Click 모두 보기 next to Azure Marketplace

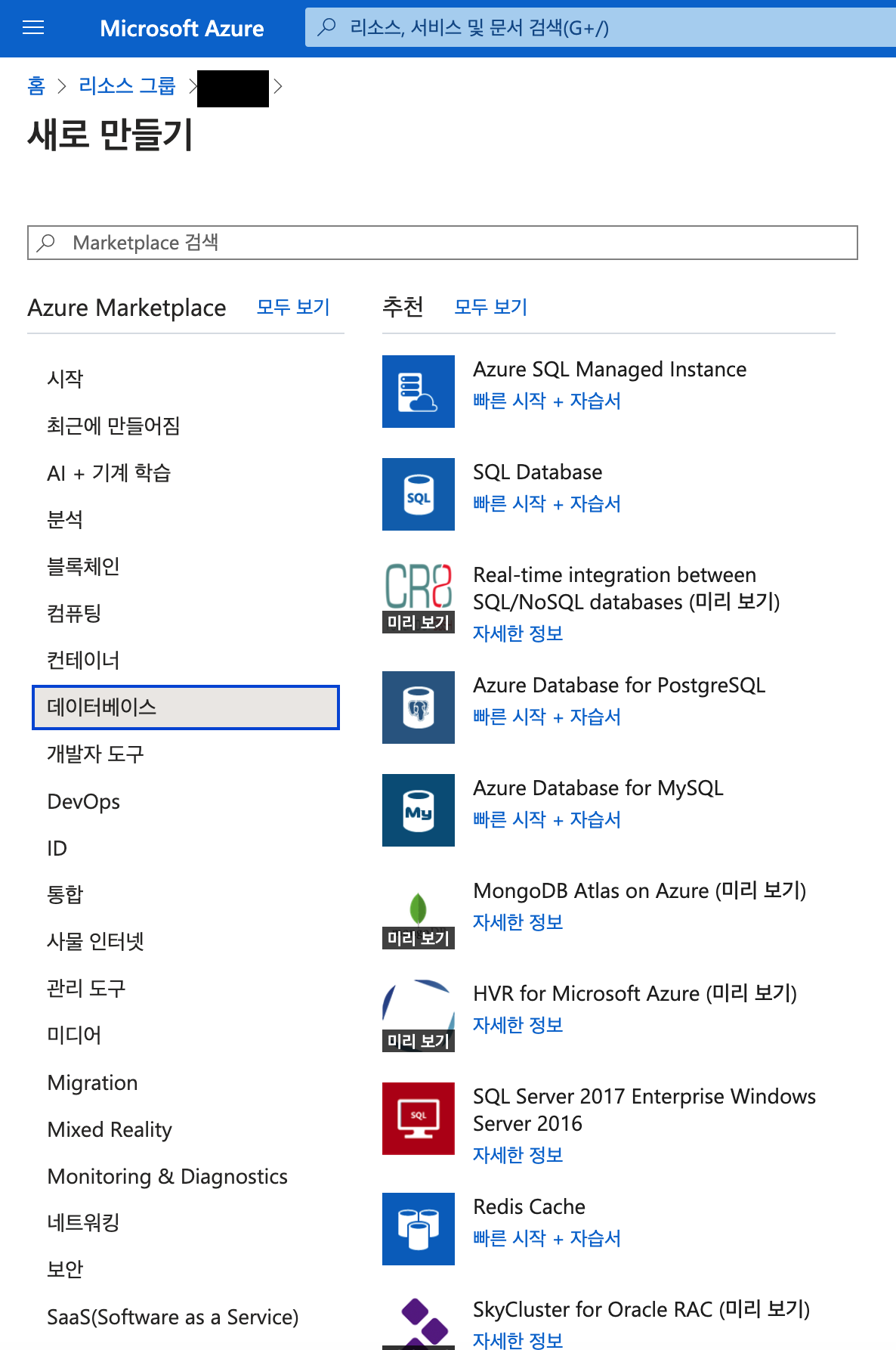coord(293,307)
